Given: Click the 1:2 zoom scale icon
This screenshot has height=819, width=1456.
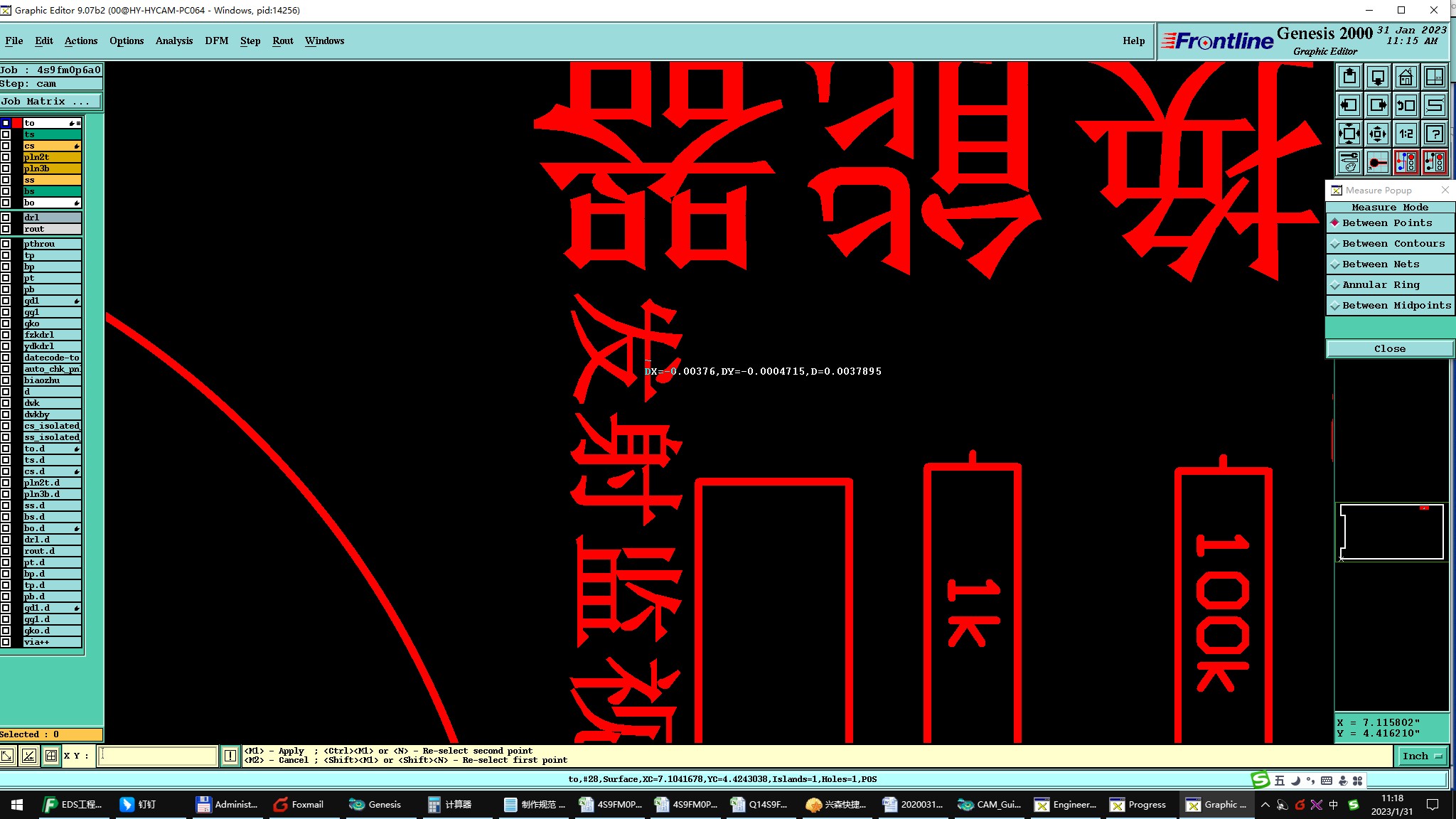Looking at the screenshot, I should point(1406,134).
